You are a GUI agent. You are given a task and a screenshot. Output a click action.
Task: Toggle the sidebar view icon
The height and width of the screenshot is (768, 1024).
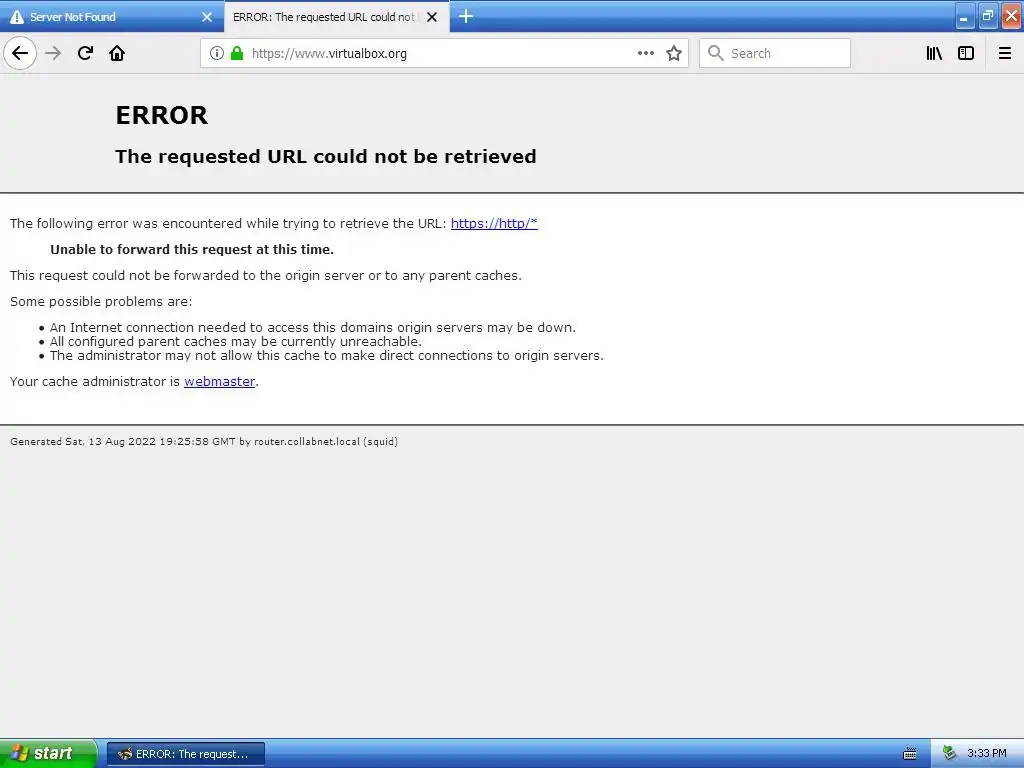pos(966,53)
